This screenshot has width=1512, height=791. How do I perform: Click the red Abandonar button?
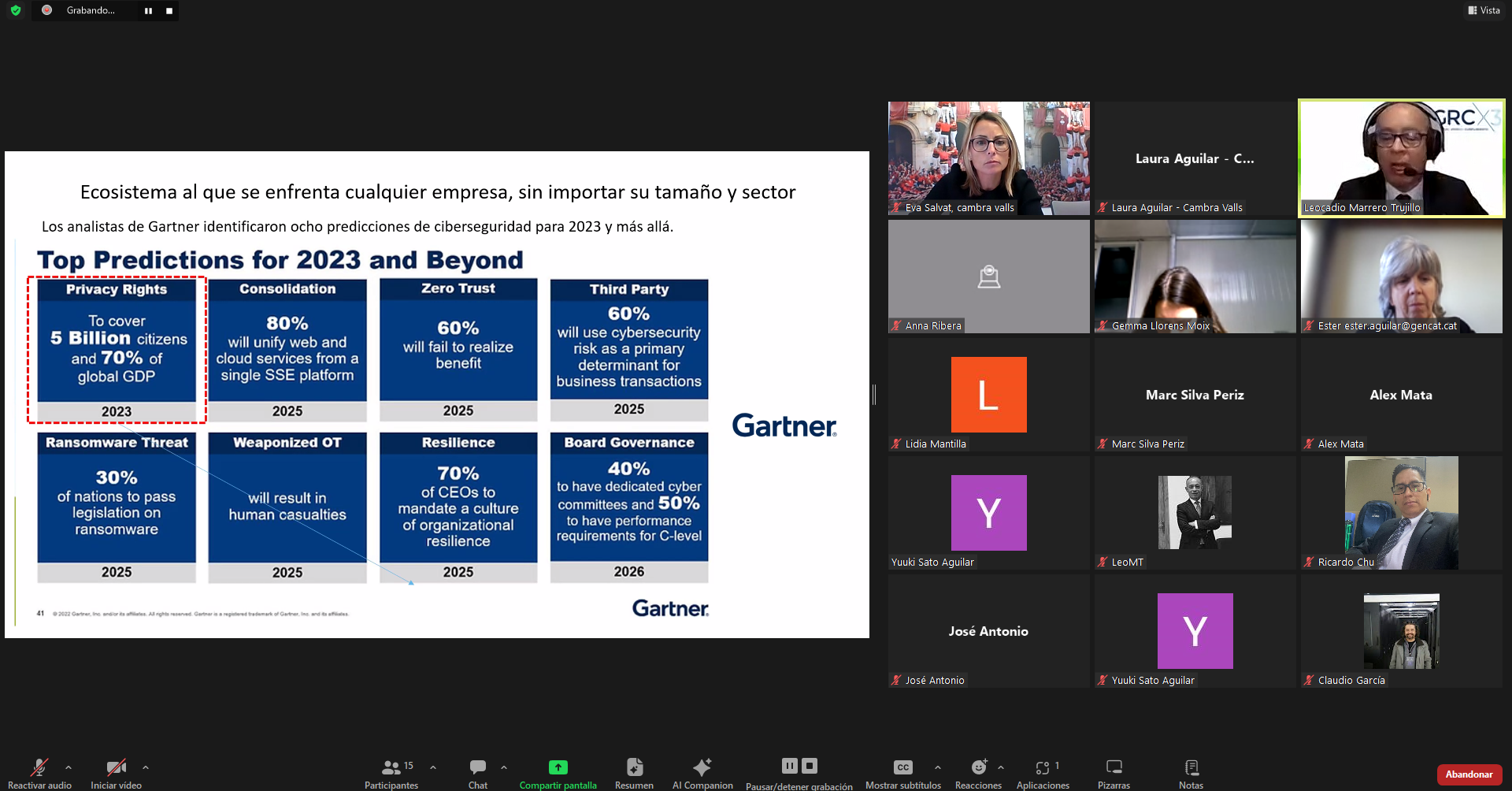[1469, 774]
